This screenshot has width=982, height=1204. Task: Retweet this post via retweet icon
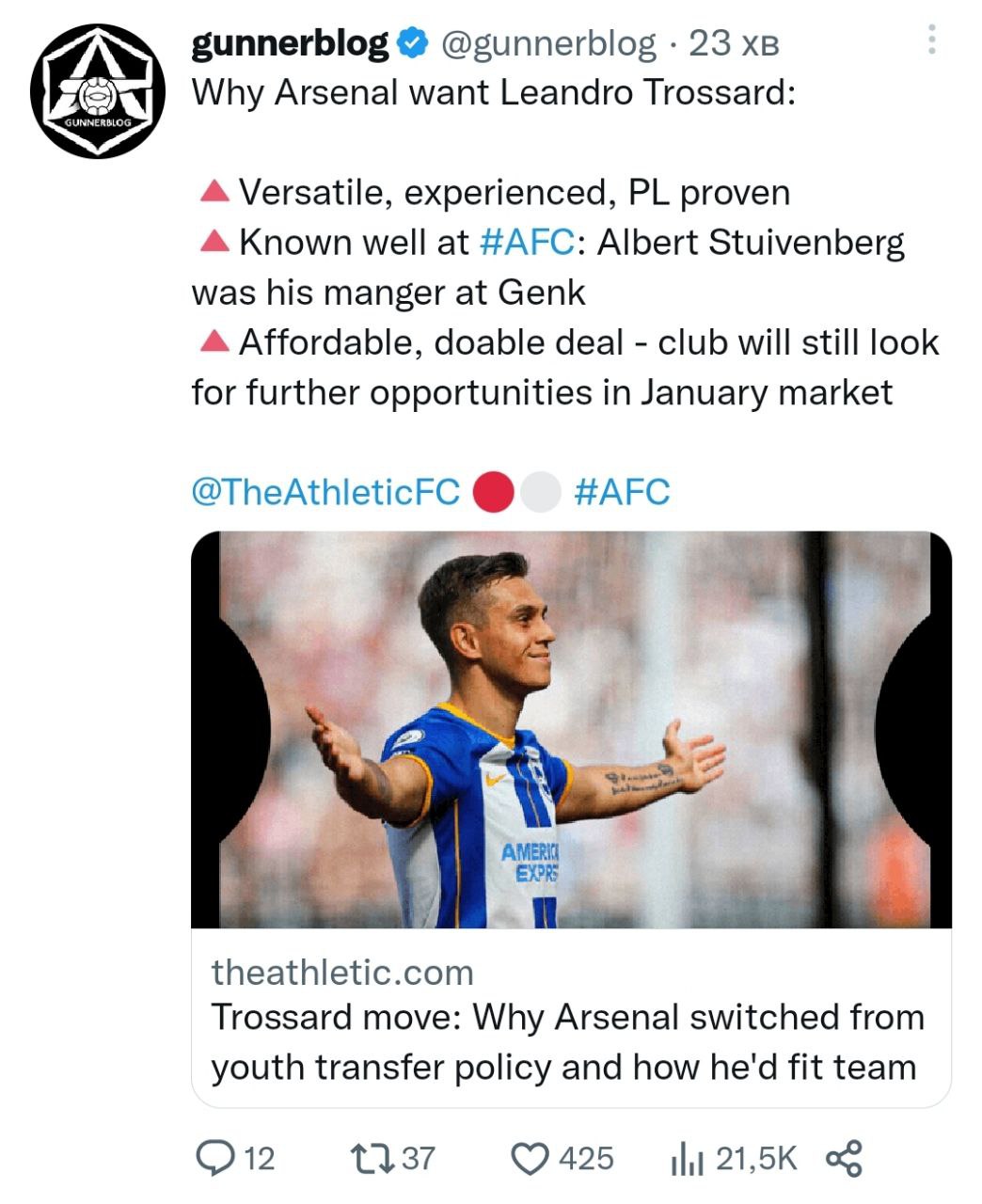coord(369,1158)
